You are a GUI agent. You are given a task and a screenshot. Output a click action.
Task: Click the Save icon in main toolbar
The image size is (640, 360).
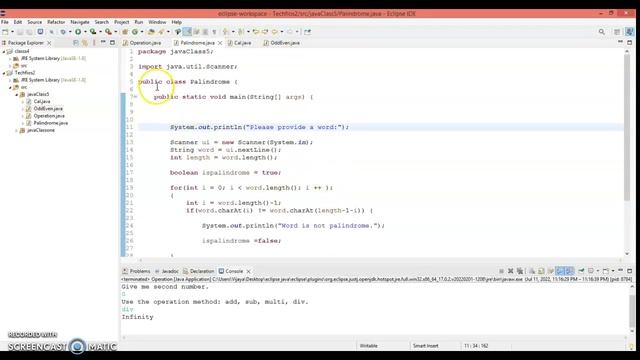(x=20, y=32)
